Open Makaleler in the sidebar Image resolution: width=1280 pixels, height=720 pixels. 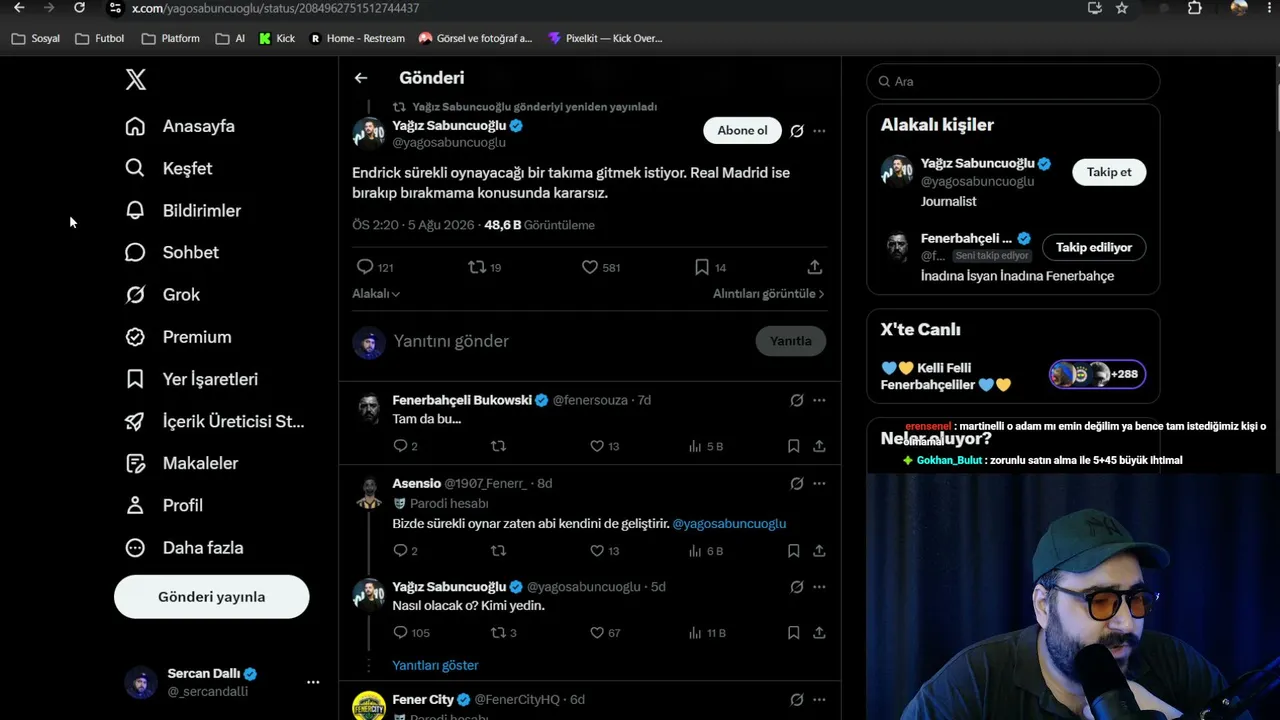click(x=181, y=463)
